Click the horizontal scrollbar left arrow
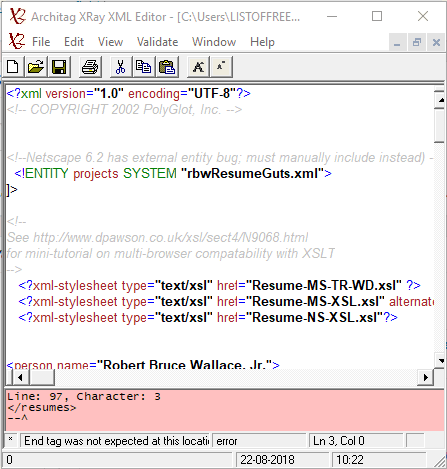This screenshot has height=469, width=447. tap(20, 377)
